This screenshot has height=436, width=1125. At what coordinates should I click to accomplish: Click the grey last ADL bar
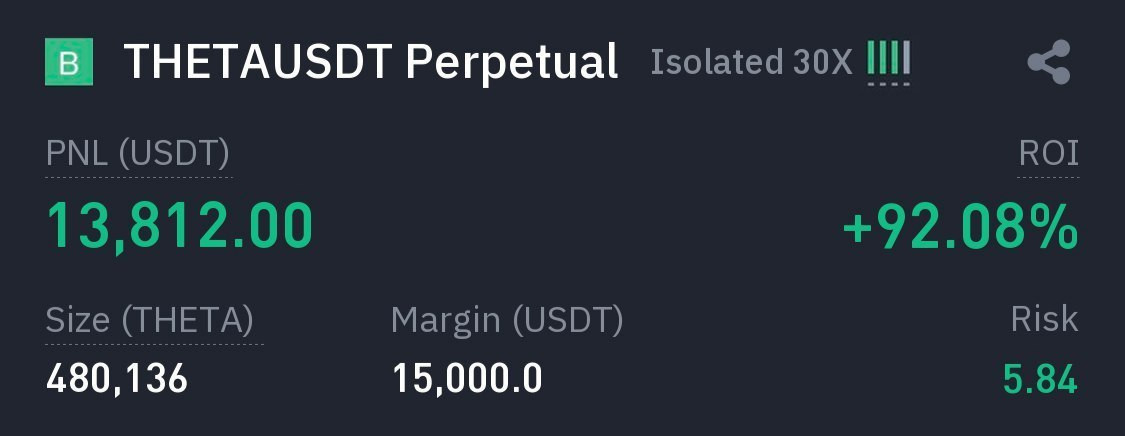906,58
